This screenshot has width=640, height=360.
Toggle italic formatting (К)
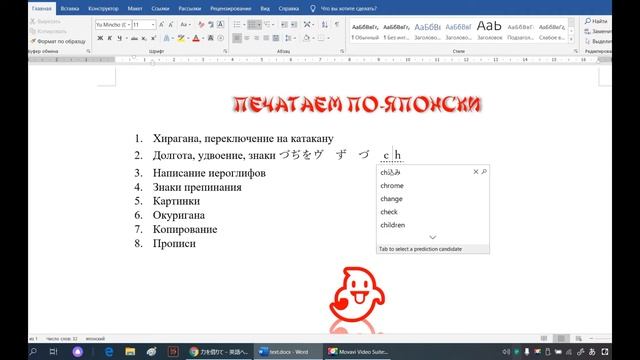click(x=109, y=38)
